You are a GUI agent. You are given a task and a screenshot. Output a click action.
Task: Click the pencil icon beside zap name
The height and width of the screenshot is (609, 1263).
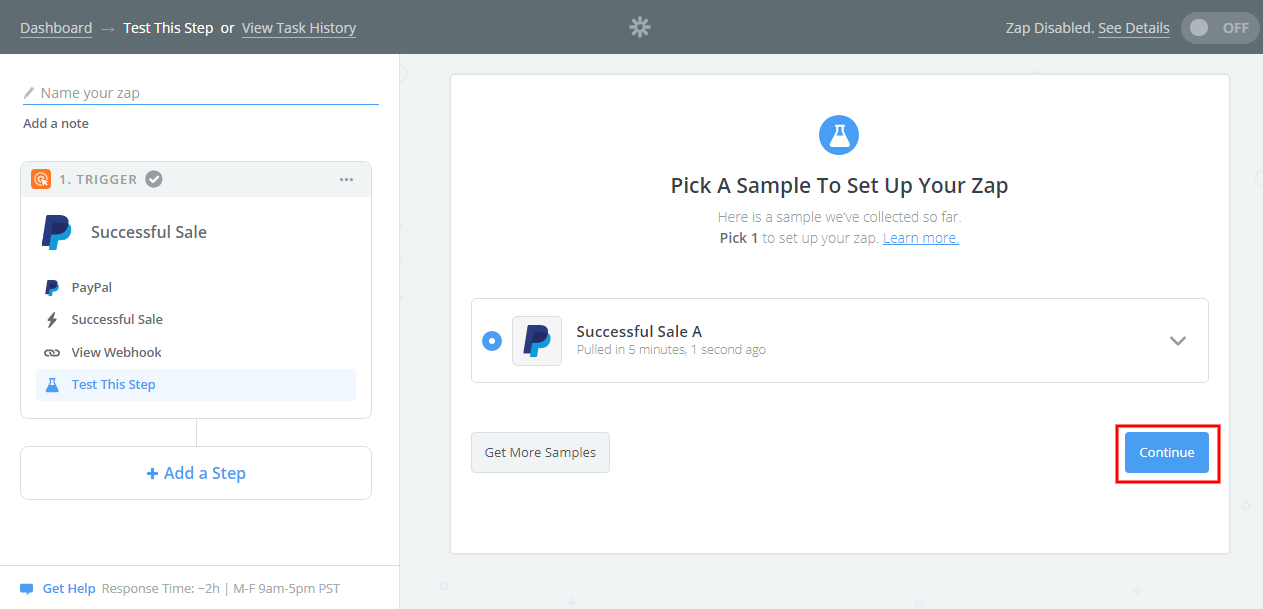(x=29, y=93)
